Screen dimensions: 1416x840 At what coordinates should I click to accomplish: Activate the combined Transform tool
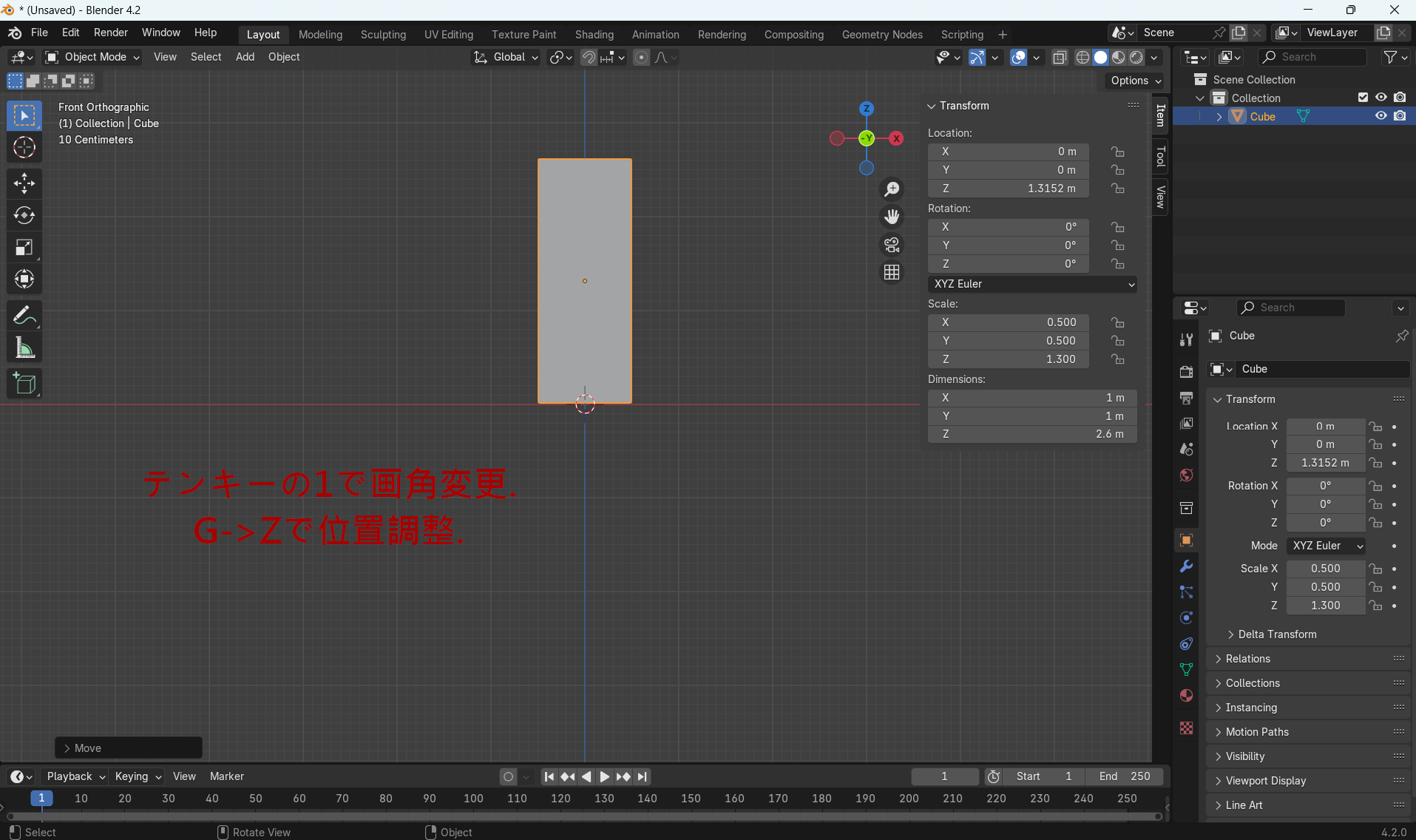click(x=24, y=279)
